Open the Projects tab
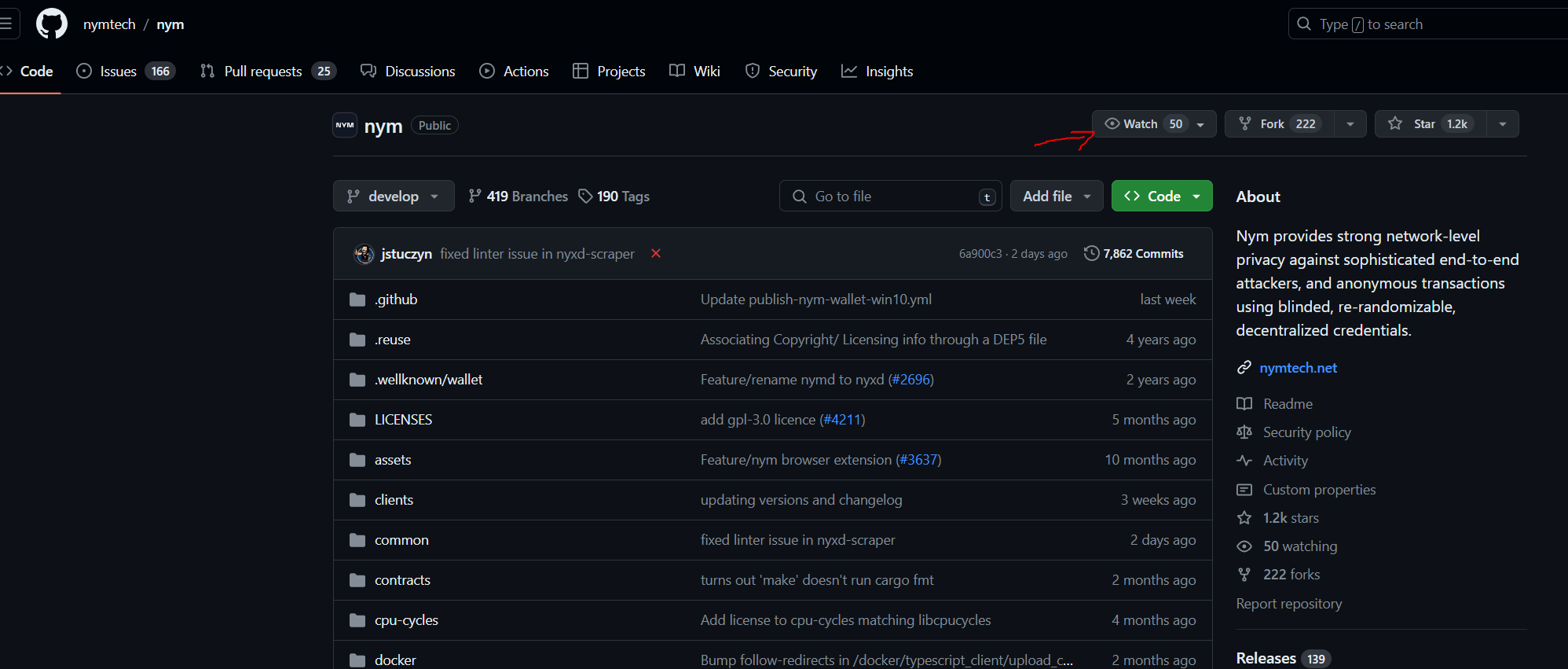 (609, 71)
